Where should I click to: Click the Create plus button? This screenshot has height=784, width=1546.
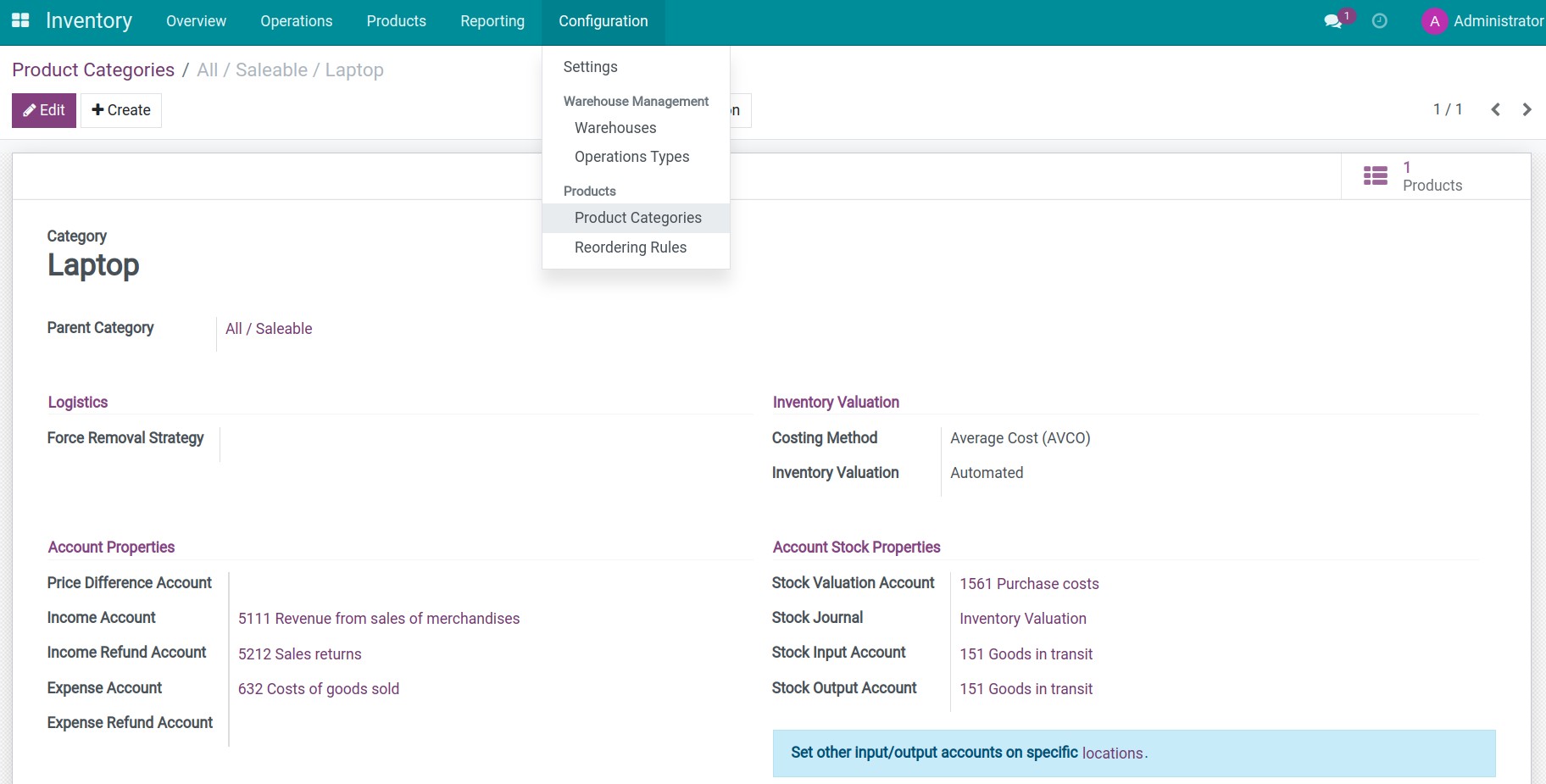tap(120, 109)
